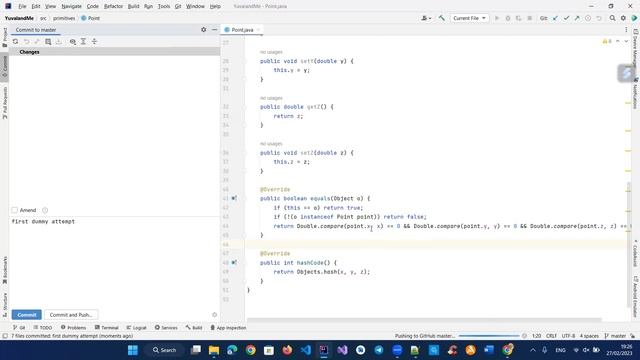The image size is (640, 360).
Task: Refresh the changes list in the Commit panel
Action: coord(16,42)
